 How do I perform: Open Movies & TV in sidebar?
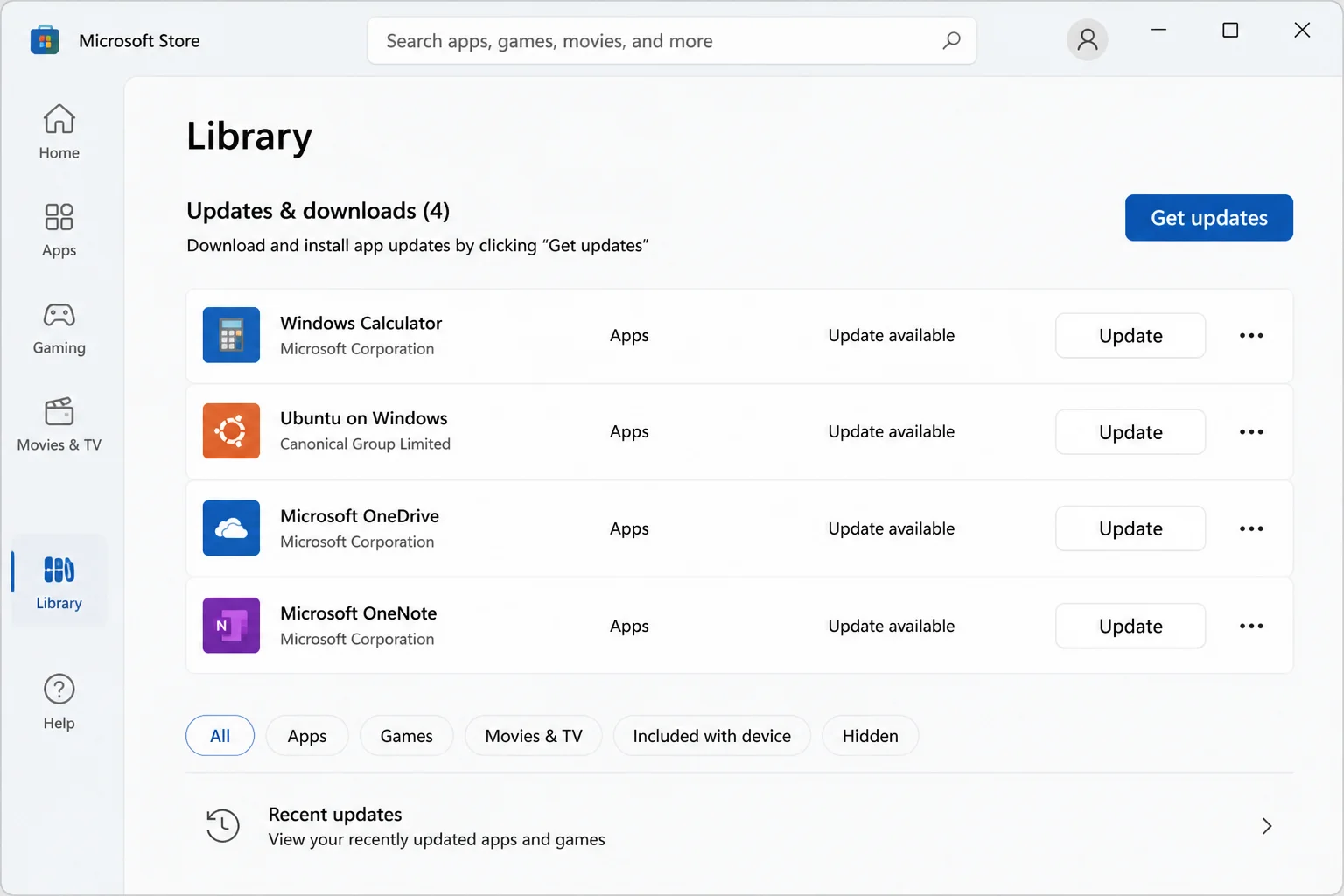coord(59,425)
